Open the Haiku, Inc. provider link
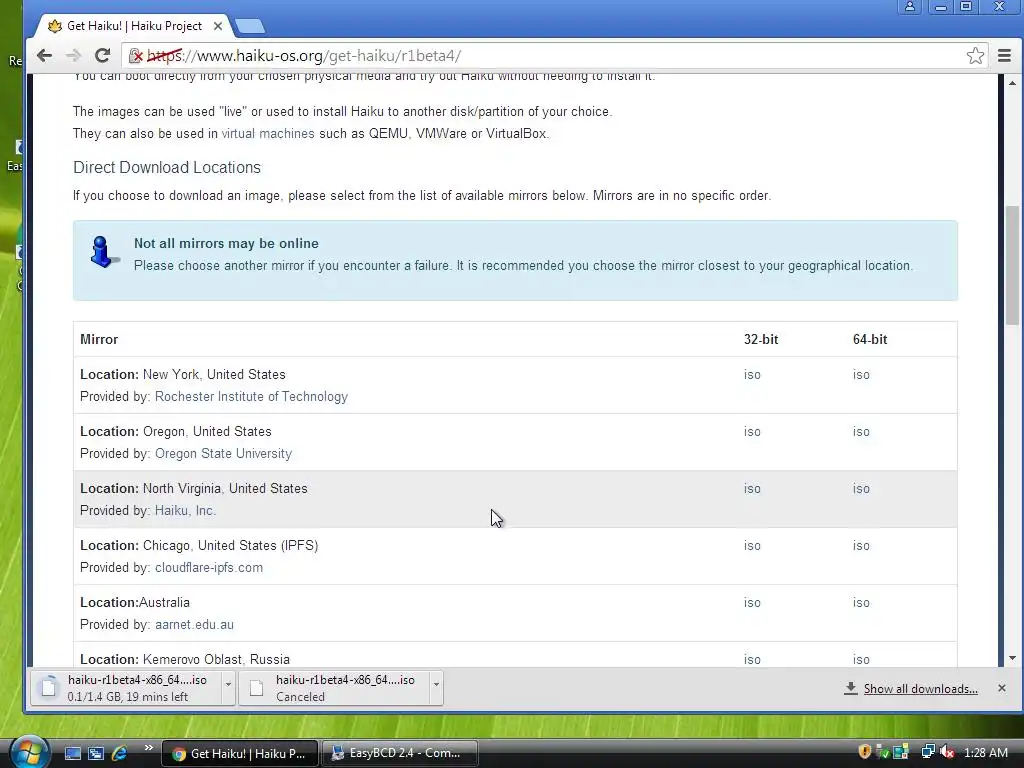Image resolution: width=1024 pixels, height=768 pixels. (x=185, y=510)
